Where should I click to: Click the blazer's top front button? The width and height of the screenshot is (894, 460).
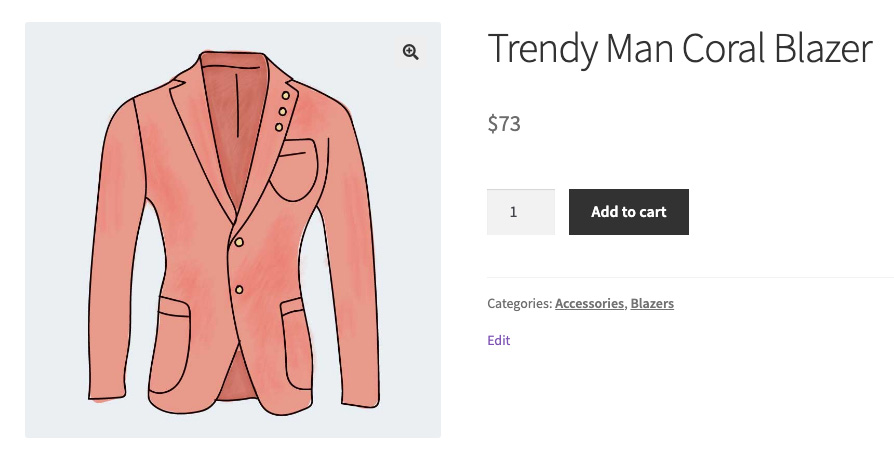[x=239, y=241]
